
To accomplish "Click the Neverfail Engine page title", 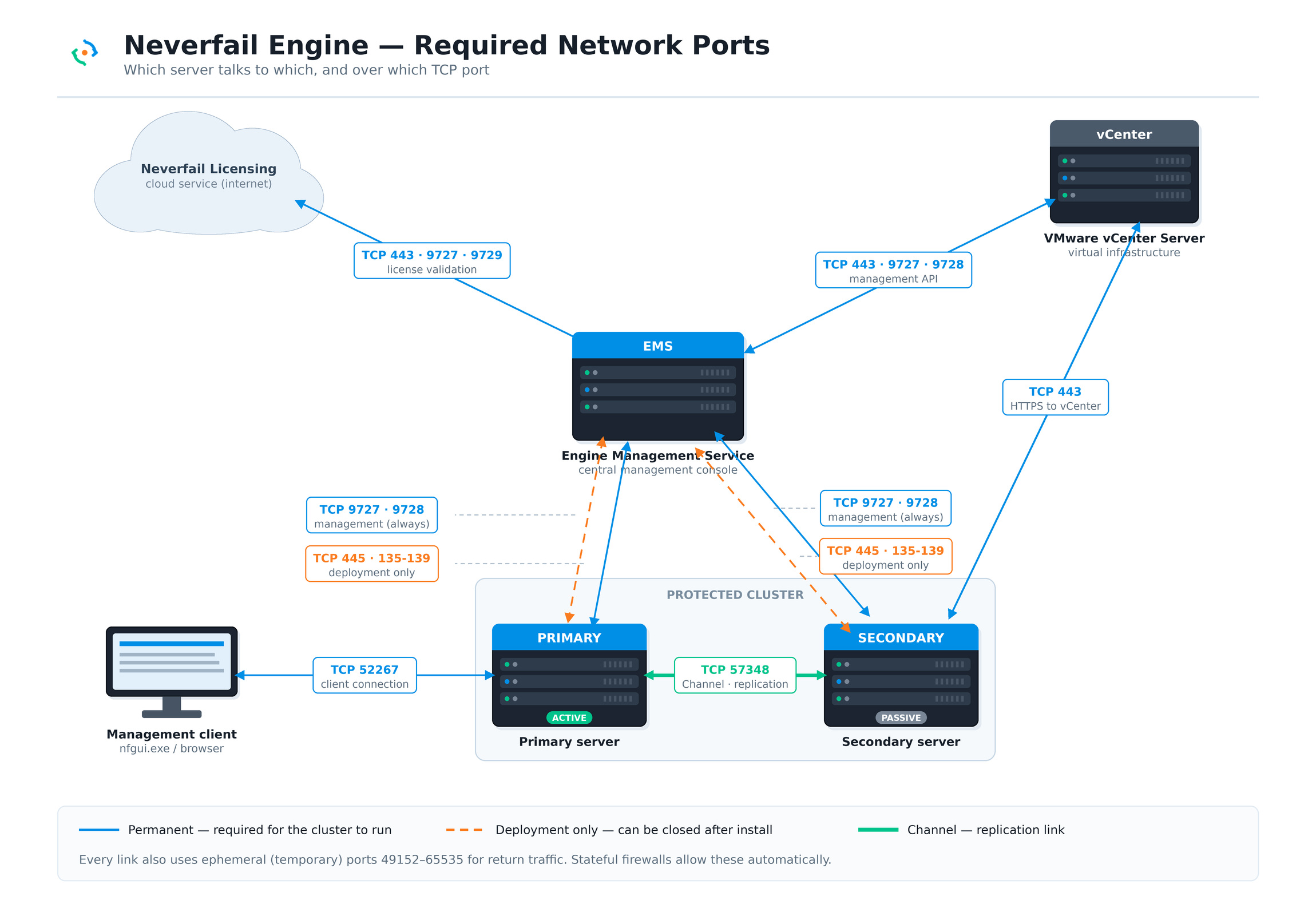I will pos(447,45).
